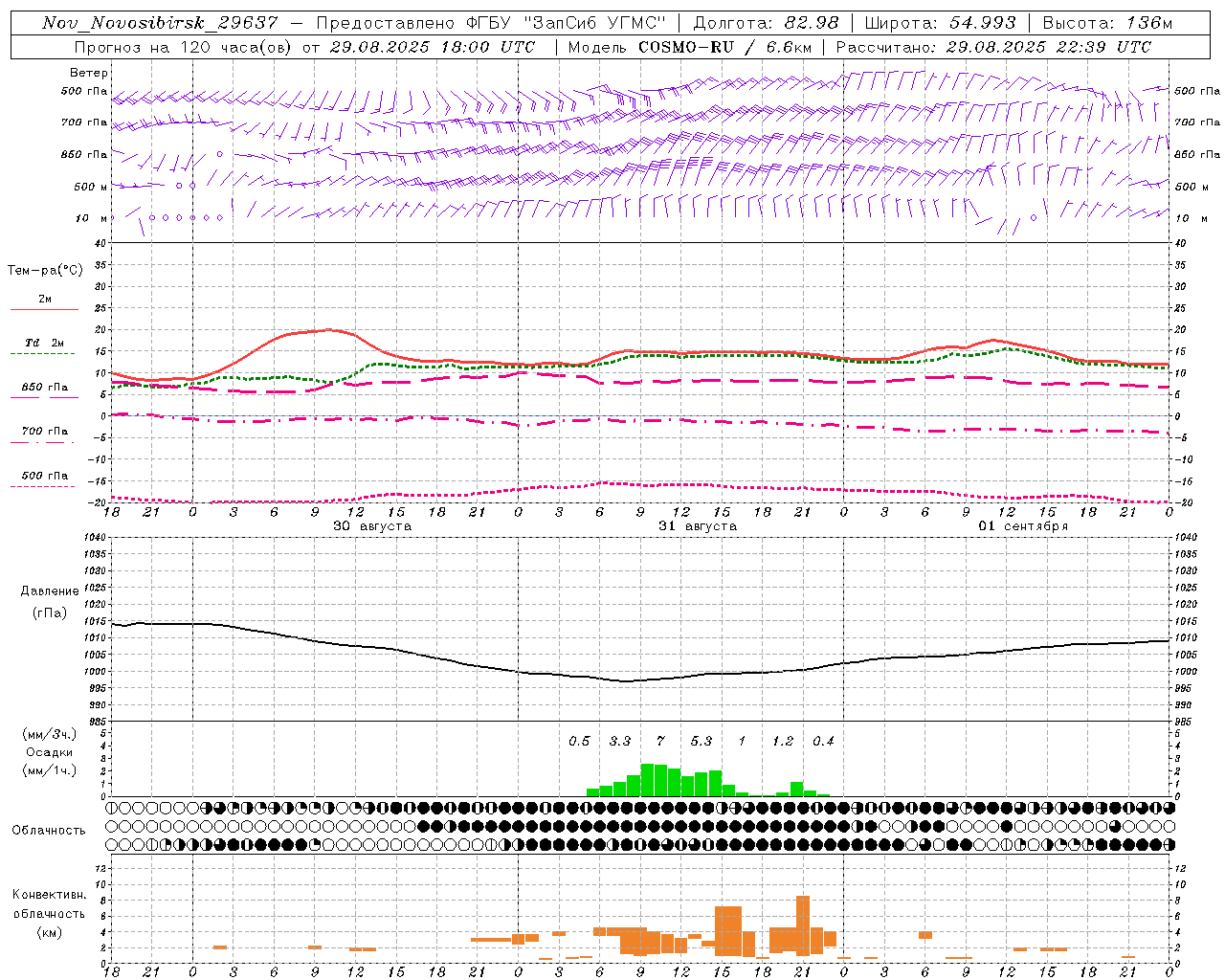This screenshot has height=980, width=1225.
Task: Click the 850 гПа temperature legend label
Action: (x=45, y=388)
